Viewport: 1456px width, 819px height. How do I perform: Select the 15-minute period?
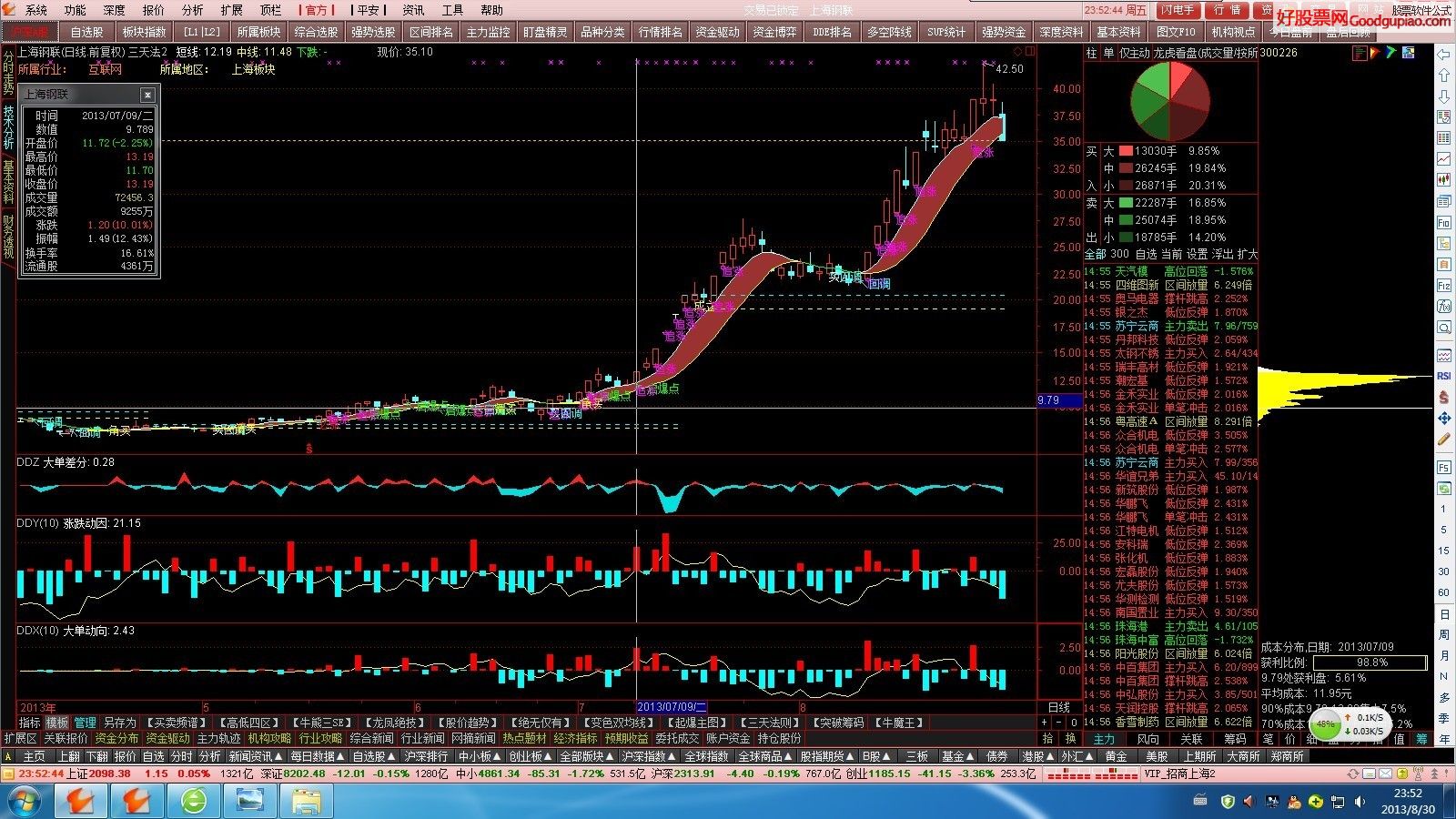(x=1444, y=551)
